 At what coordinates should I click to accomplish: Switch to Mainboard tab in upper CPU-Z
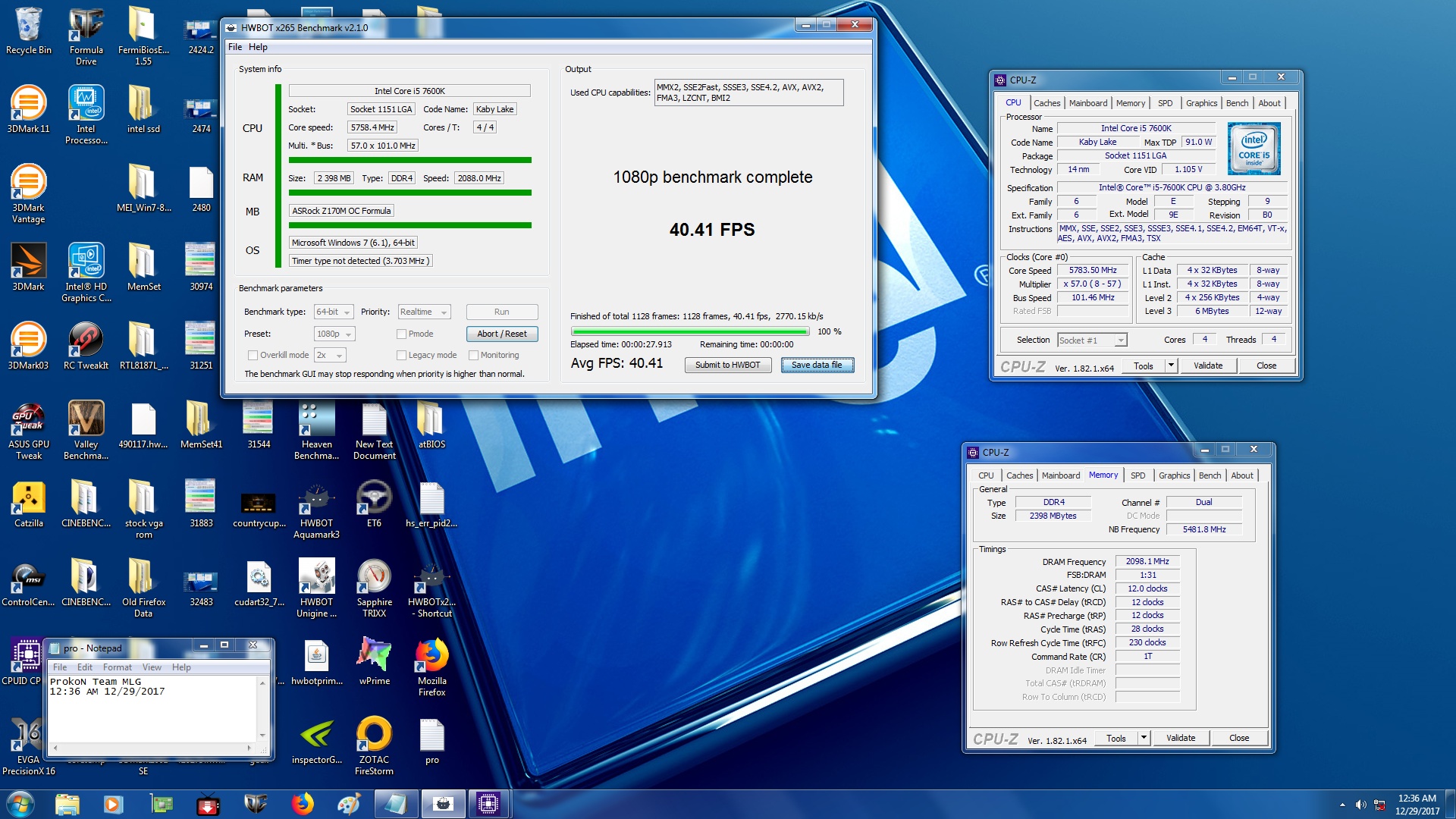click(1088, 103)
